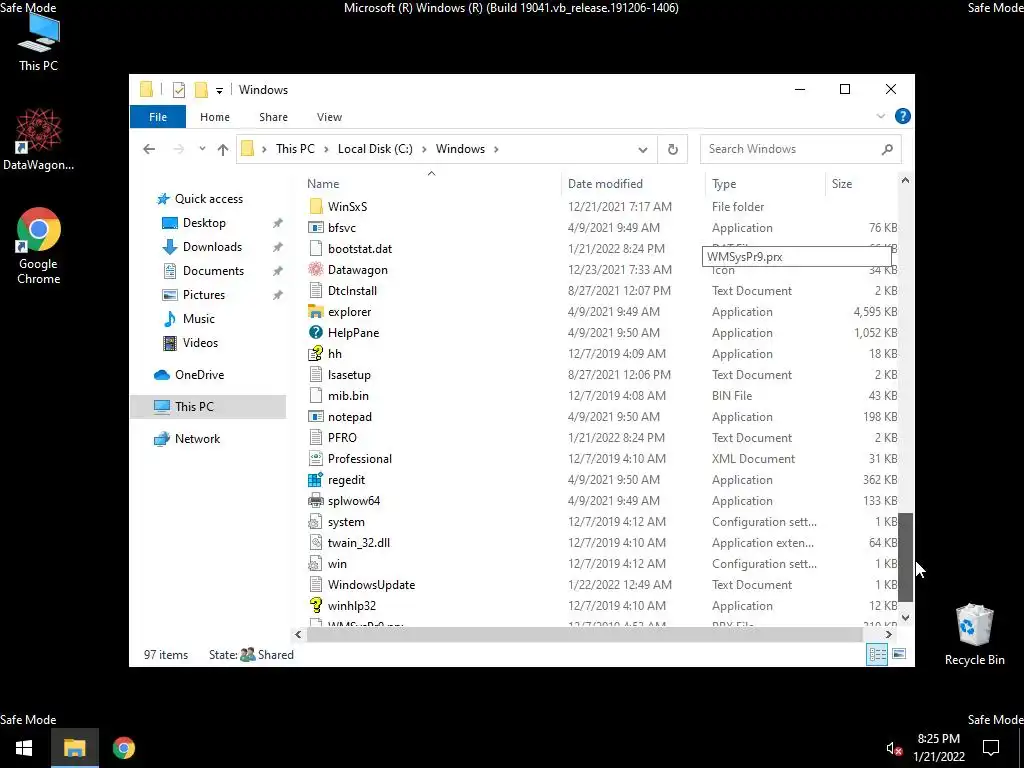Select the splwow64 printer icon
The width and height of the screenshot is (1024, 768).
[316, 501]
